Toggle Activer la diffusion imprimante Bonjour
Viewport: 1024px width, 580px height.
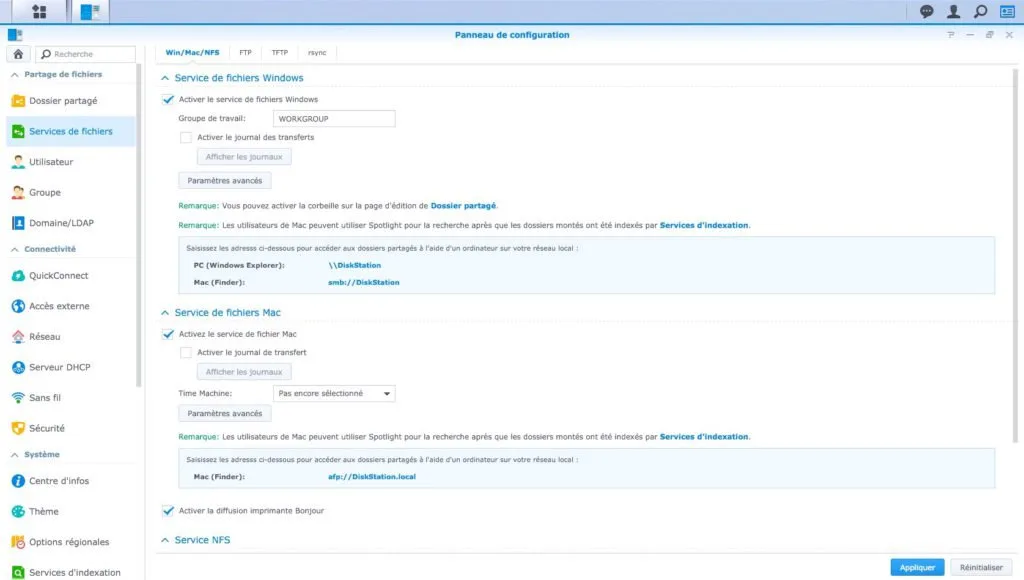pos(168,511)
